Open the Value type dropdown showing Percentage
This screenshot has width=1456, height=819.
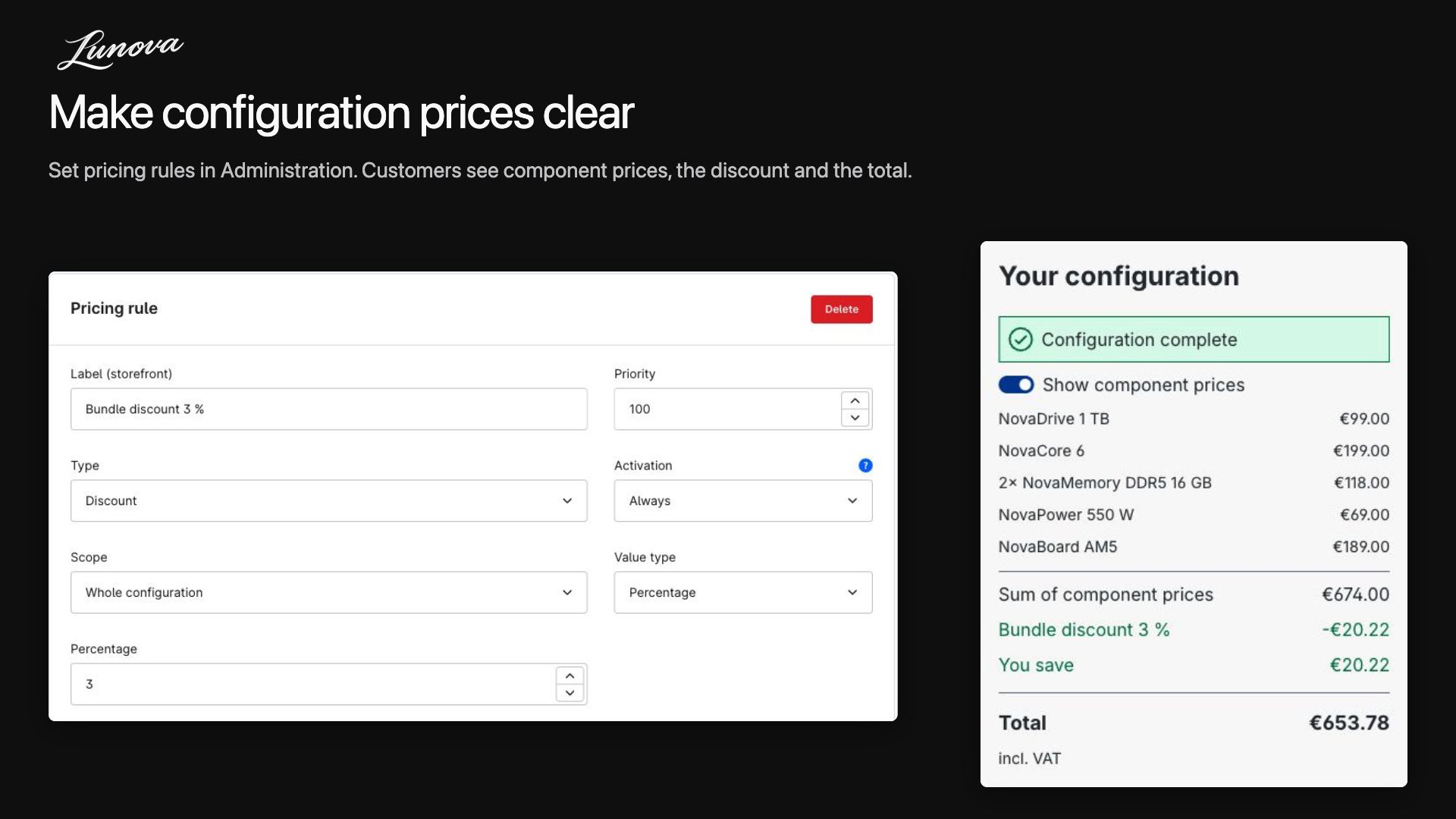(743, 592)
